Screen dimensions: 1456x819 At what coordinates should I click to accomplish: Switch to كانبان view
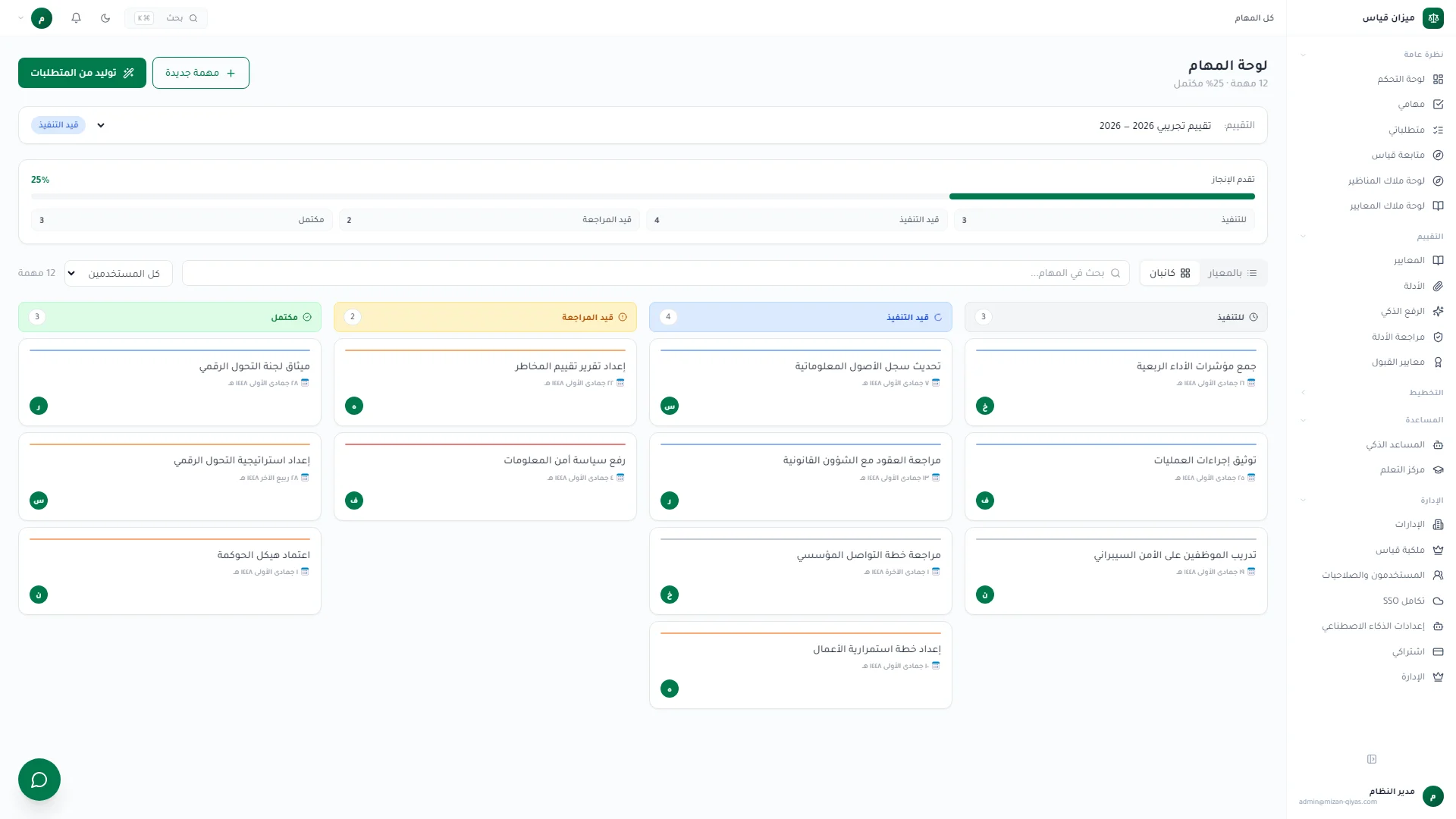[1170, 273]
